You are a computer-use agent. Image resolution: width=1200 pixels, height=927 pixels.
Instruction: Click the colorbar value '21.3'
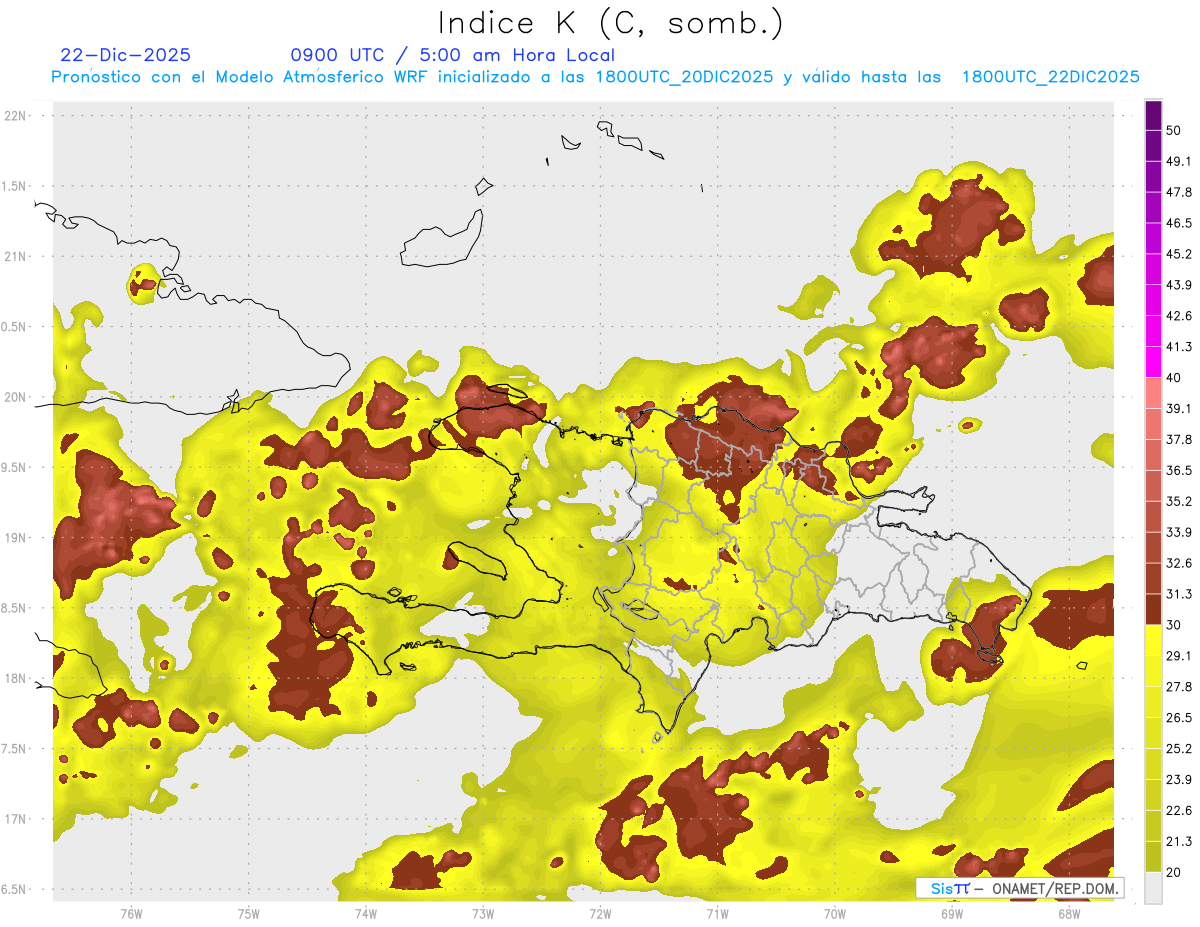[x=1179, y=841]
